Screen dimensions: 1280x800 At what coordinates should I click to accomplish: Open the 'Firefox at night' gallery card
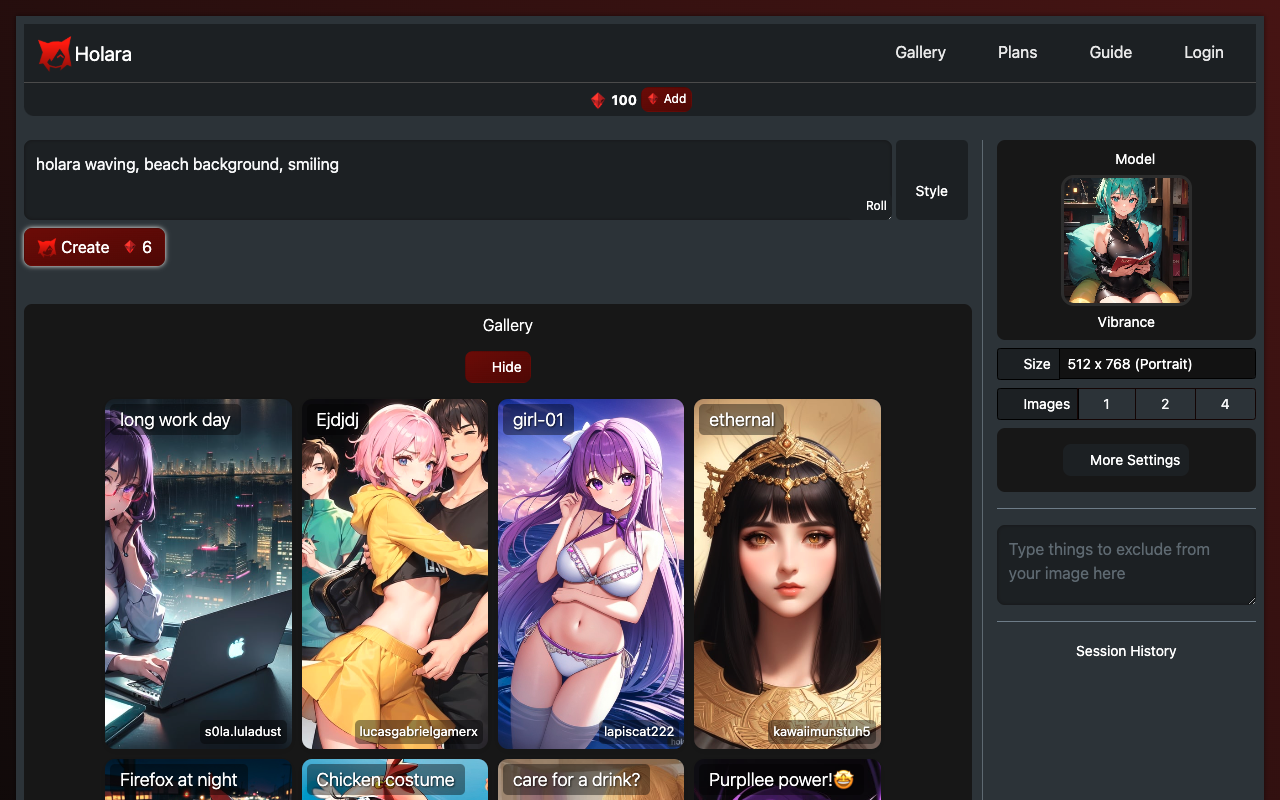pos(198,780)
